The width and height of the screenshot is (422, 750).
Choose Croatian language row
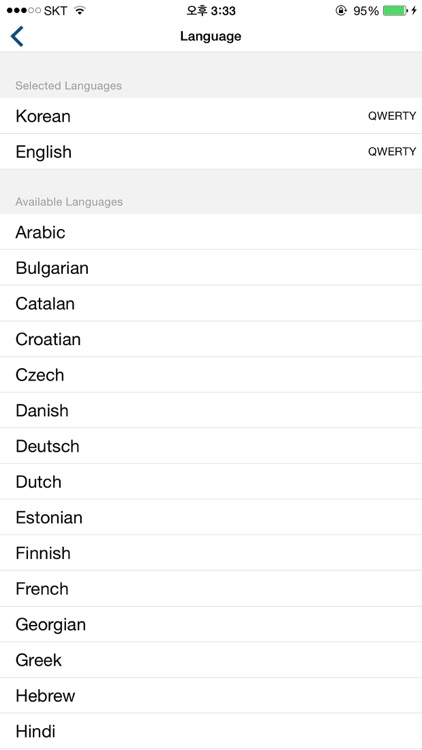[211, 339]
